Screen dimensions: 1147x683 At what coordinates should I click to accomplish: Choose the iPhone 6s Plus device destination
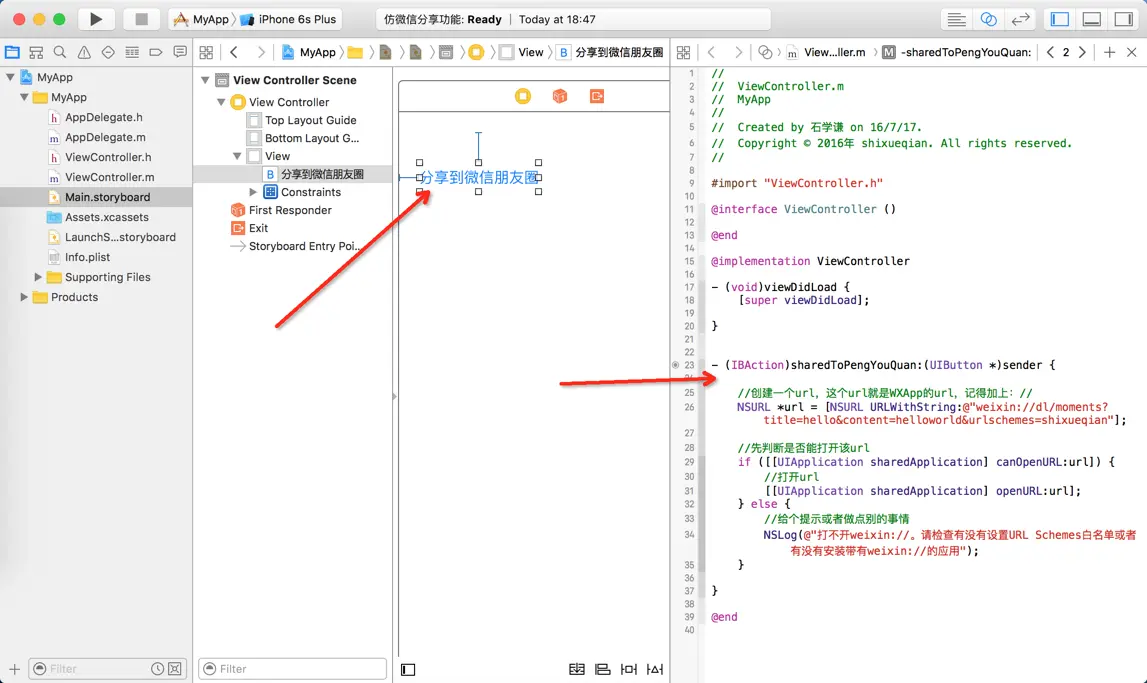288,19
